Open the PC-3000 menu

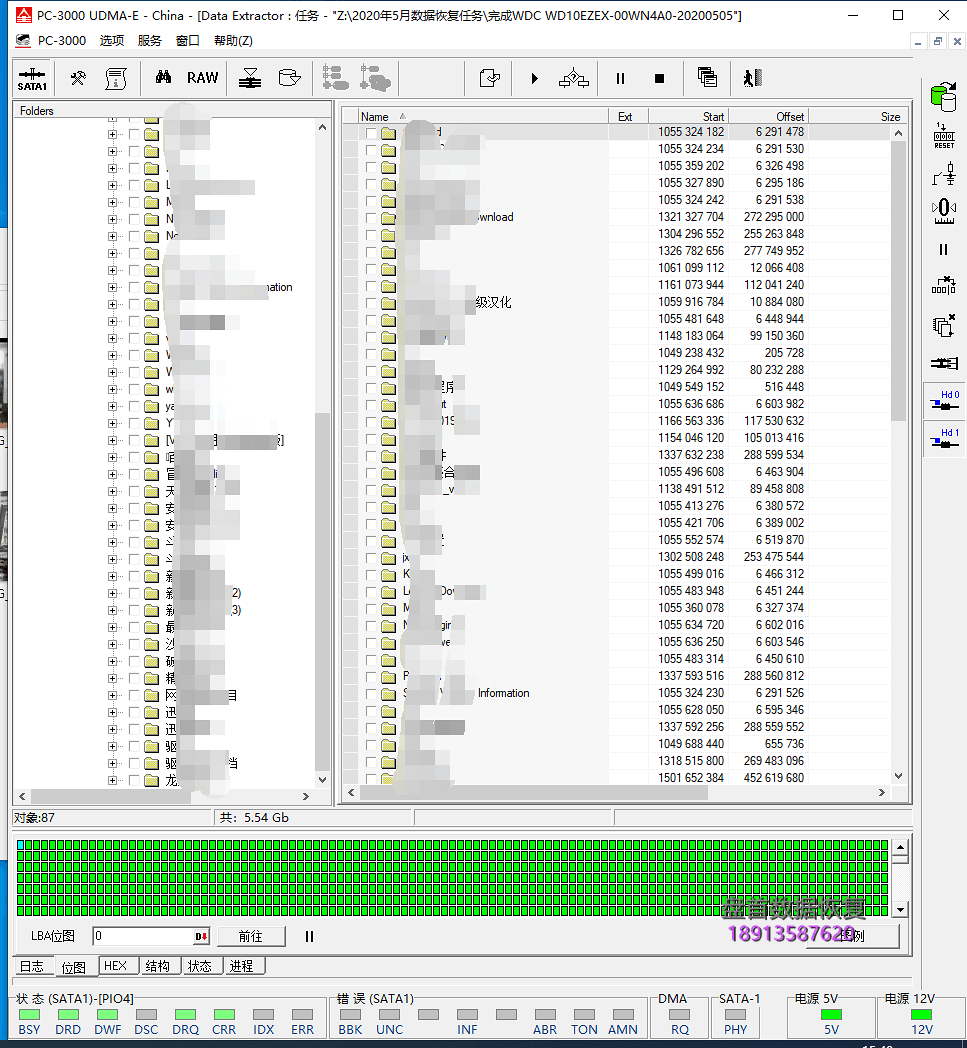click(61, 41)
